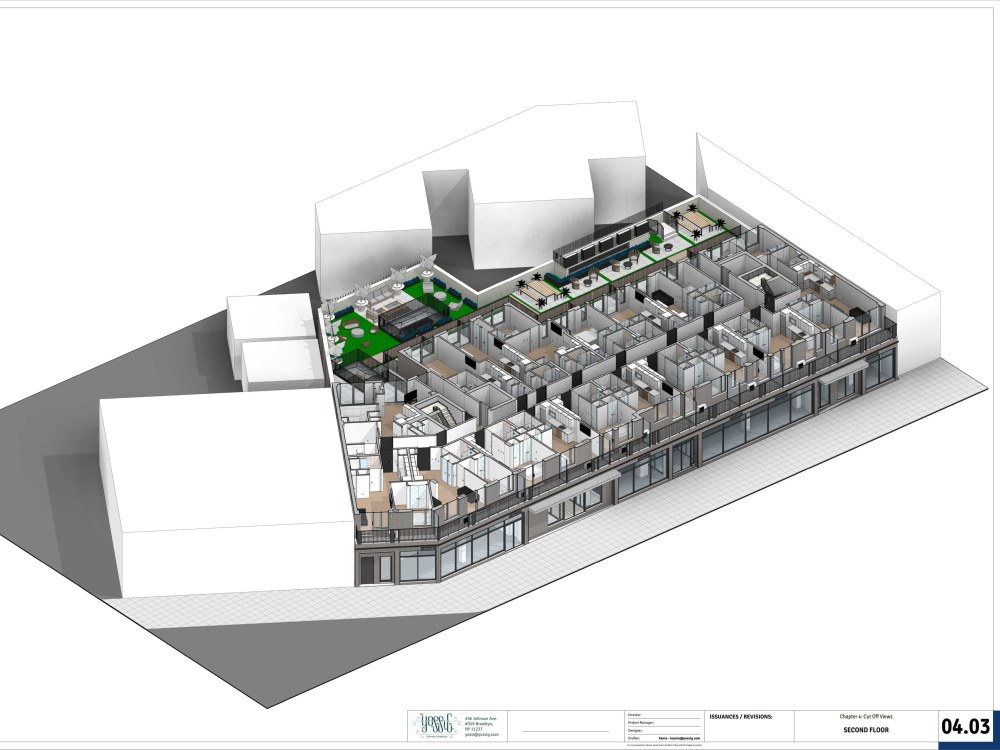Click the 456 Johnson Ave. address line
Screen dimensions: 1000x750
(x=482, y=718)
